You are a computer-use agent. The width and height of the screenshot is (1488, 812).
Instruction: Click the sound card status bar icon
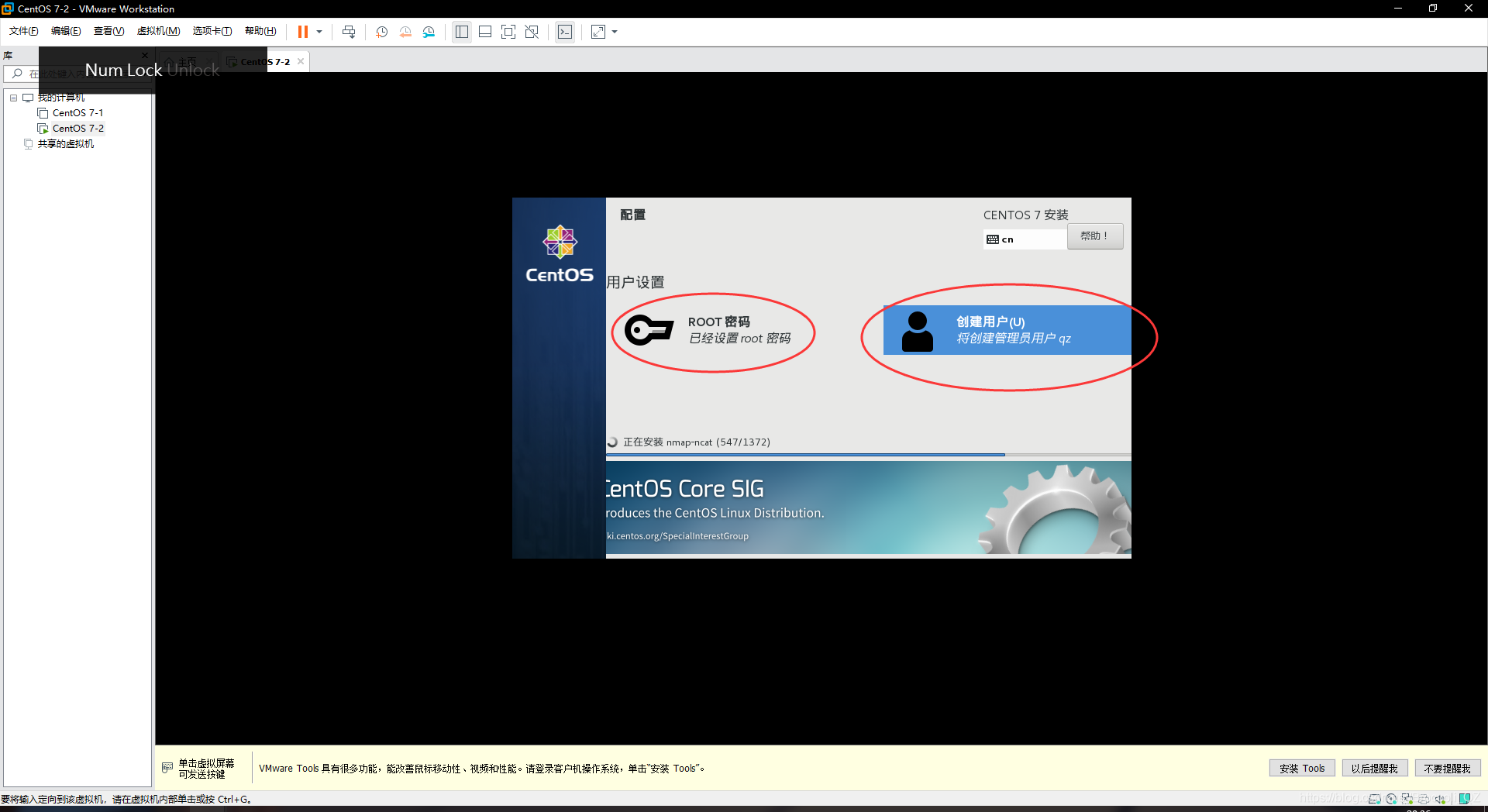[1440, 799]
